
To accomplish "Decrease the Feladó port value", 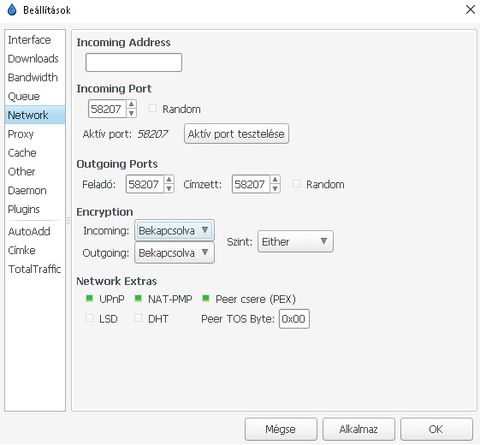I will coord(169,189).
